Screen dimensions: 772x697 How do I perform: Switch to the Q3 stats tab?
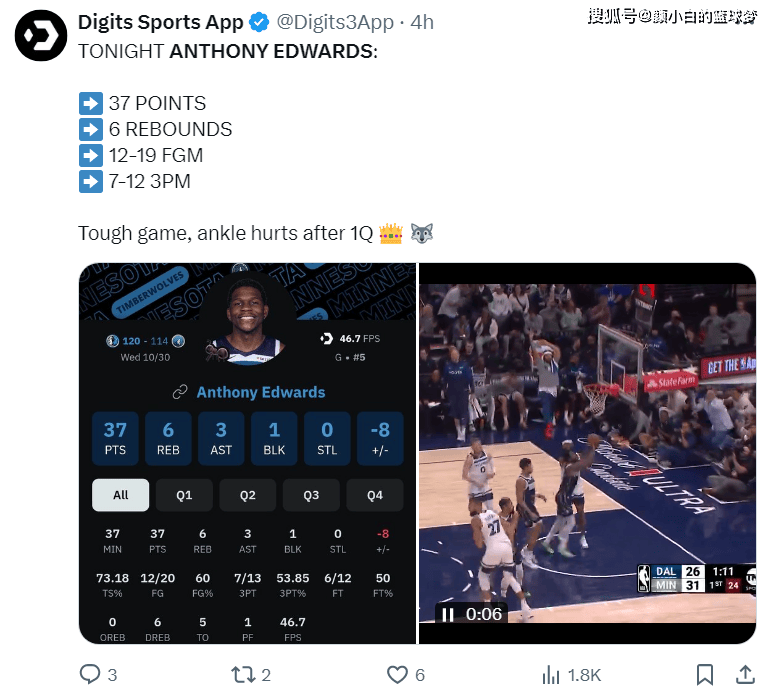pyautogui.click(x=311, y=495)
